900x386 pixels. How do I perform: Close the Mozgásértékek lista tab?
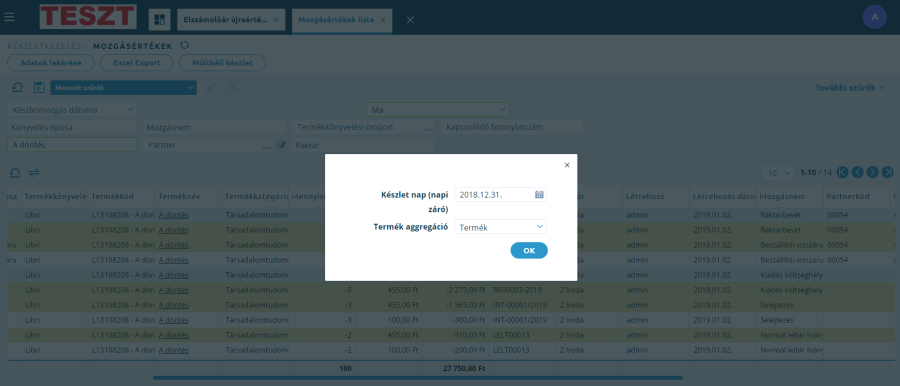pyautogui.click(x=382, y=20)
